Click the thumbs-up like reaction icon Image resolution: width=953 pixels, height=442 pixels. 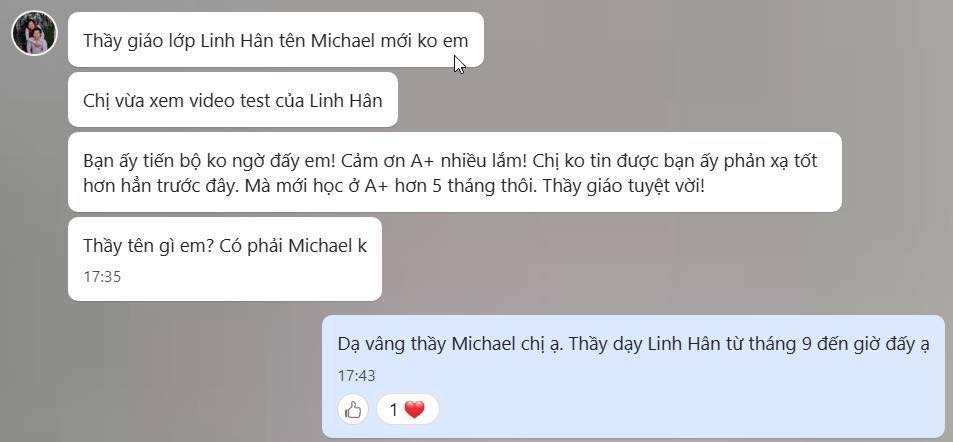click(x=353, y=410)
